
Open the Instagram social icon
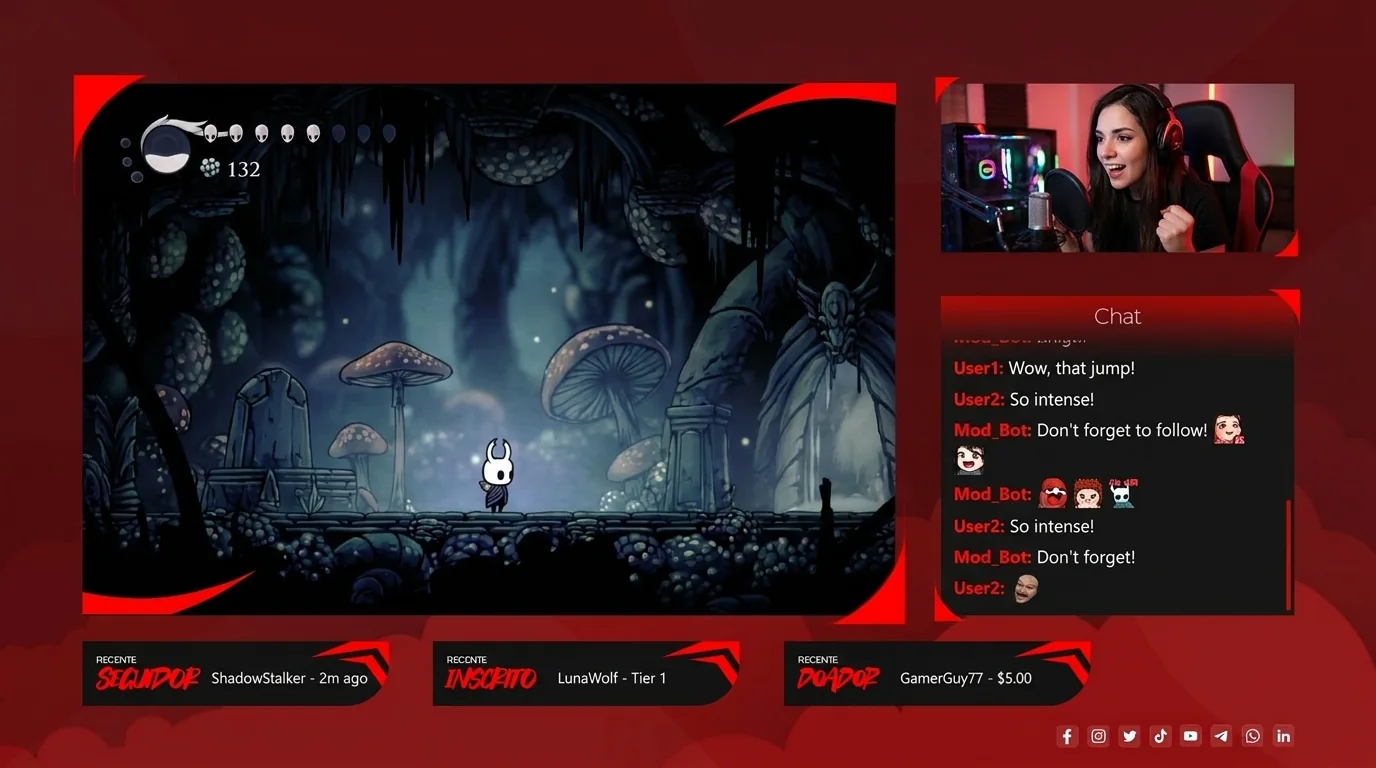[1098, 736]
